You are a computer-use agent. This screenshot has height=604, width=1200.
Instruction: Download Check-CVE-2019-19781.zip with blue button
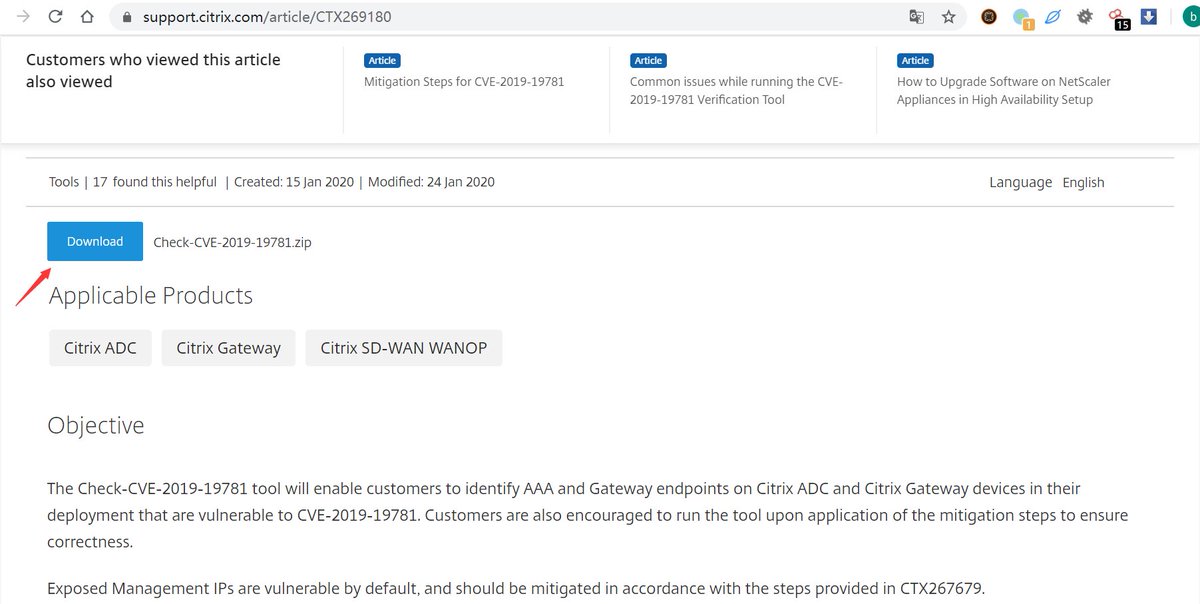95,241
